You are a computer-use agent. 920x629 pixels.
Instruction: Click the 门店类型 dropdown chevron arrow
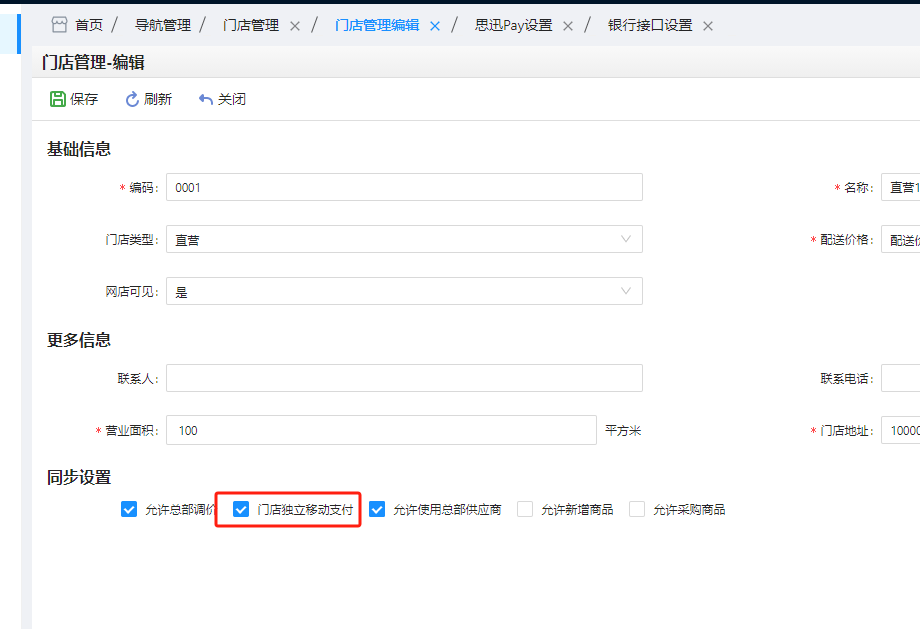(x=626, y=239)
